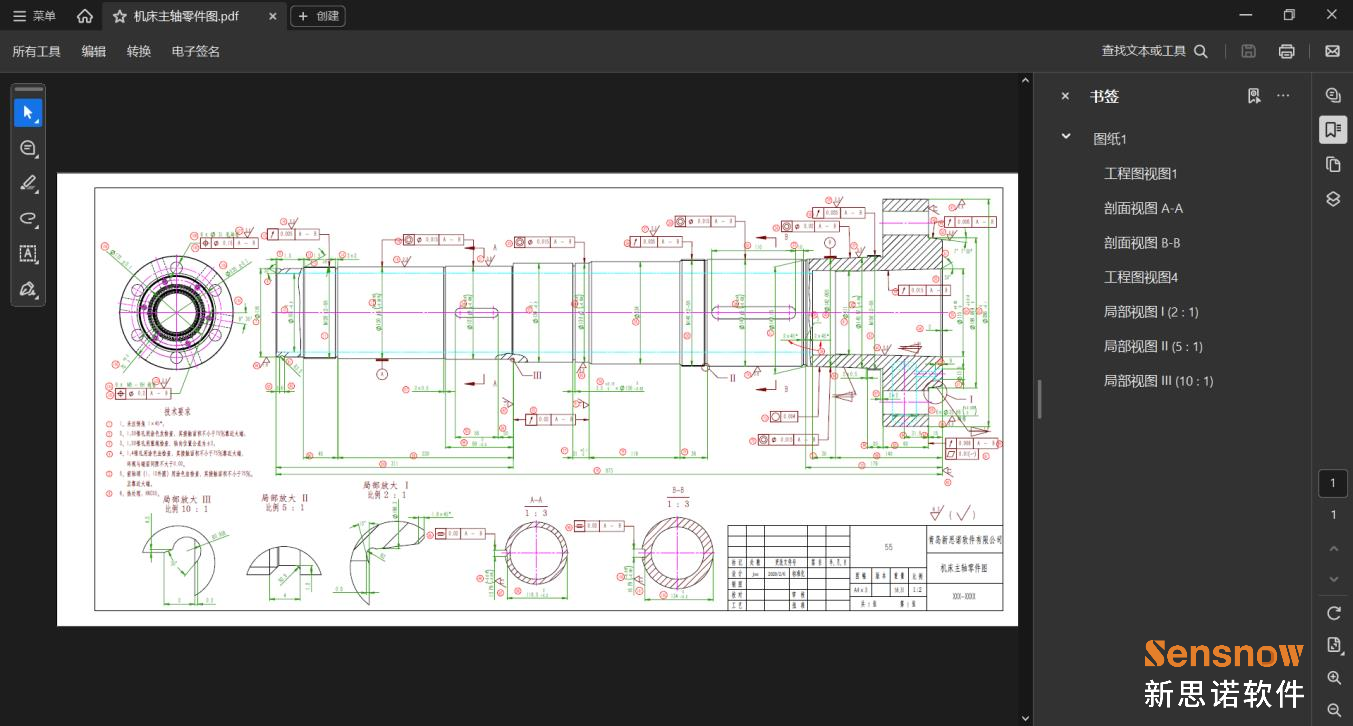Click the print icon

click(1287, 51)
